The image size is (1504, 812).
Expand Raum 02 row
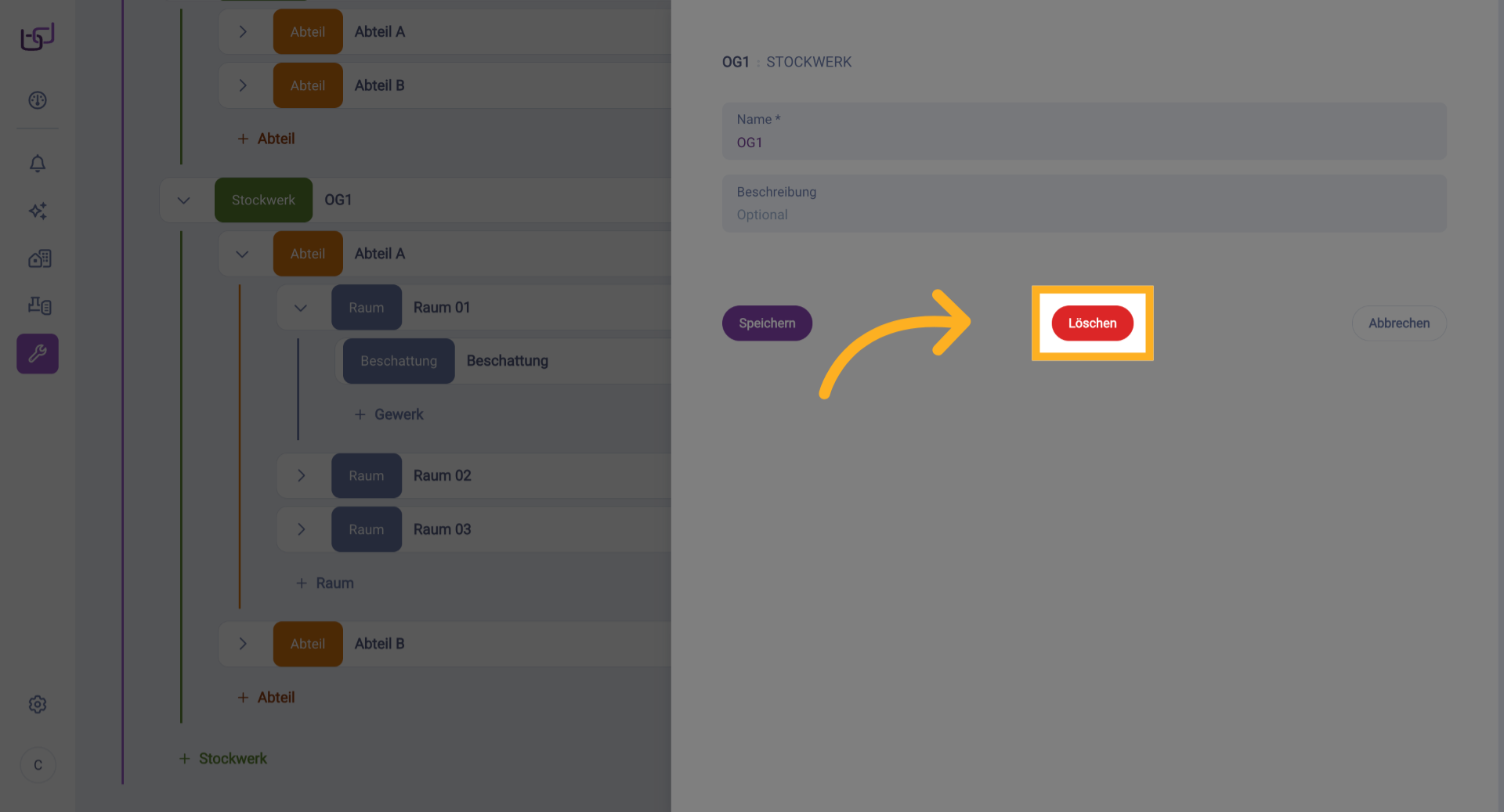click(x=301, y=475)
